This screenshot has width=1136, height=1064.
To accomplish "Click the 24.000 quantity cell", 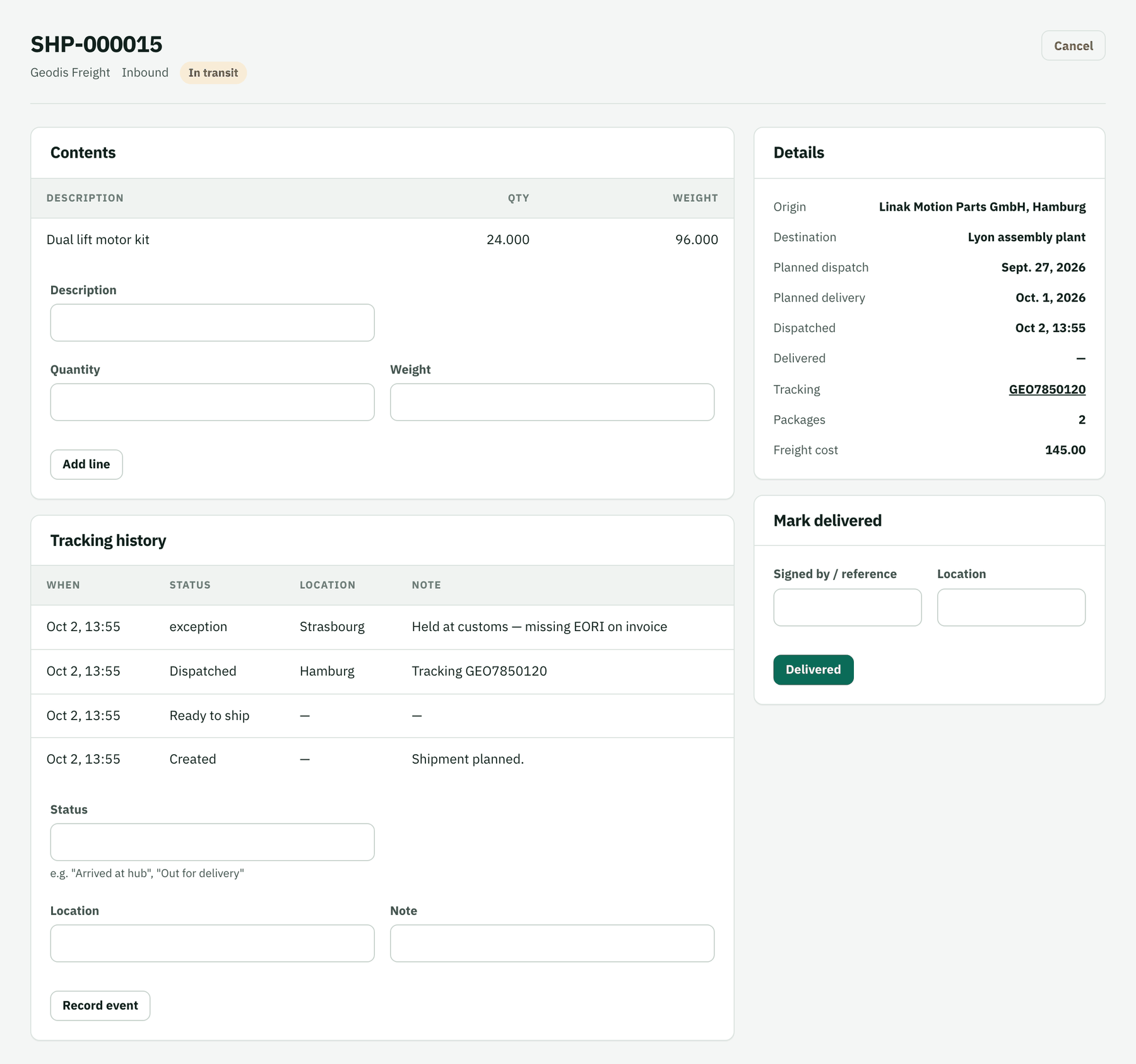I will coord(508,240).
